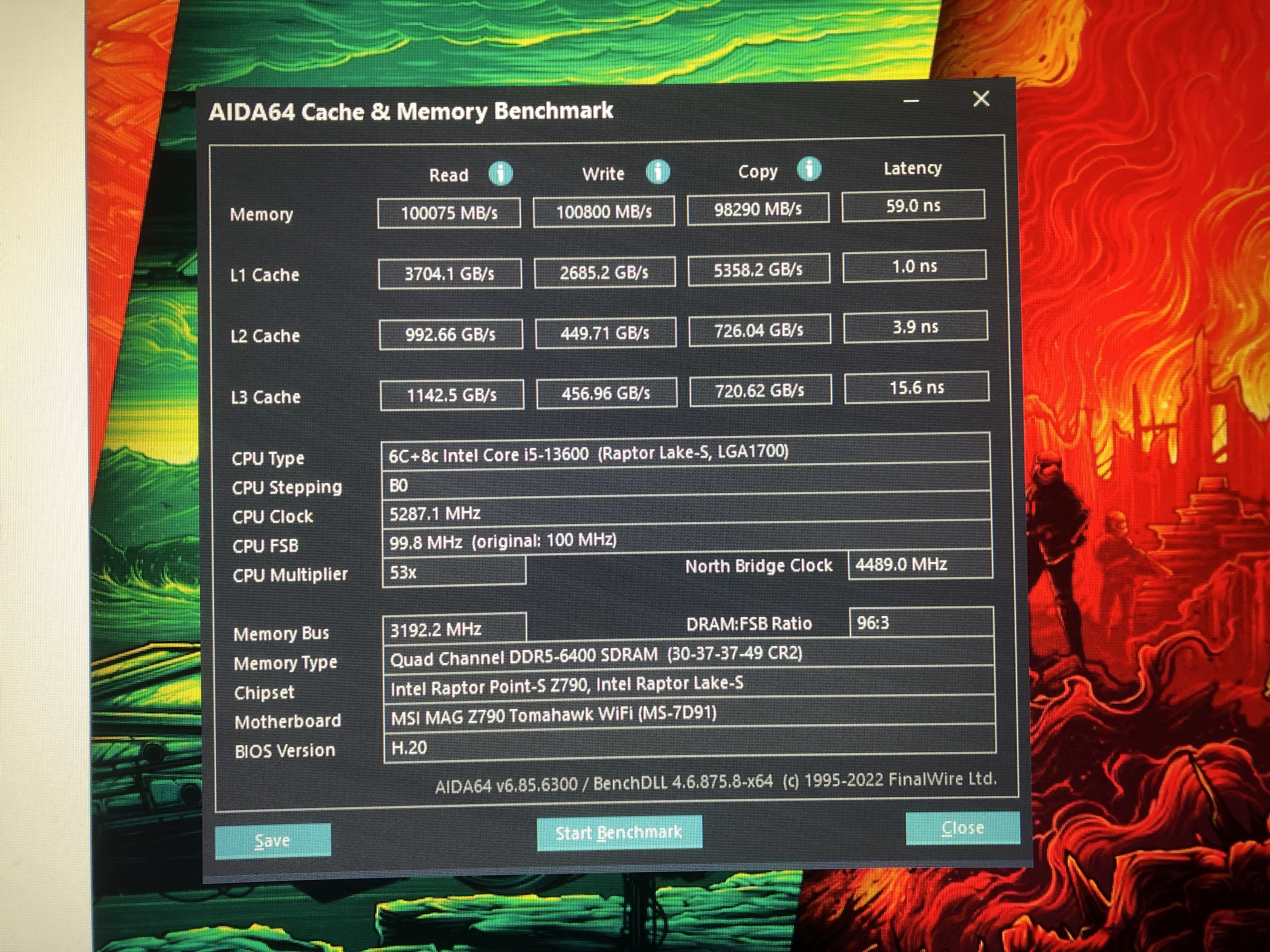
Task: Click the CPU Type label
Action: tap(268, 458)
